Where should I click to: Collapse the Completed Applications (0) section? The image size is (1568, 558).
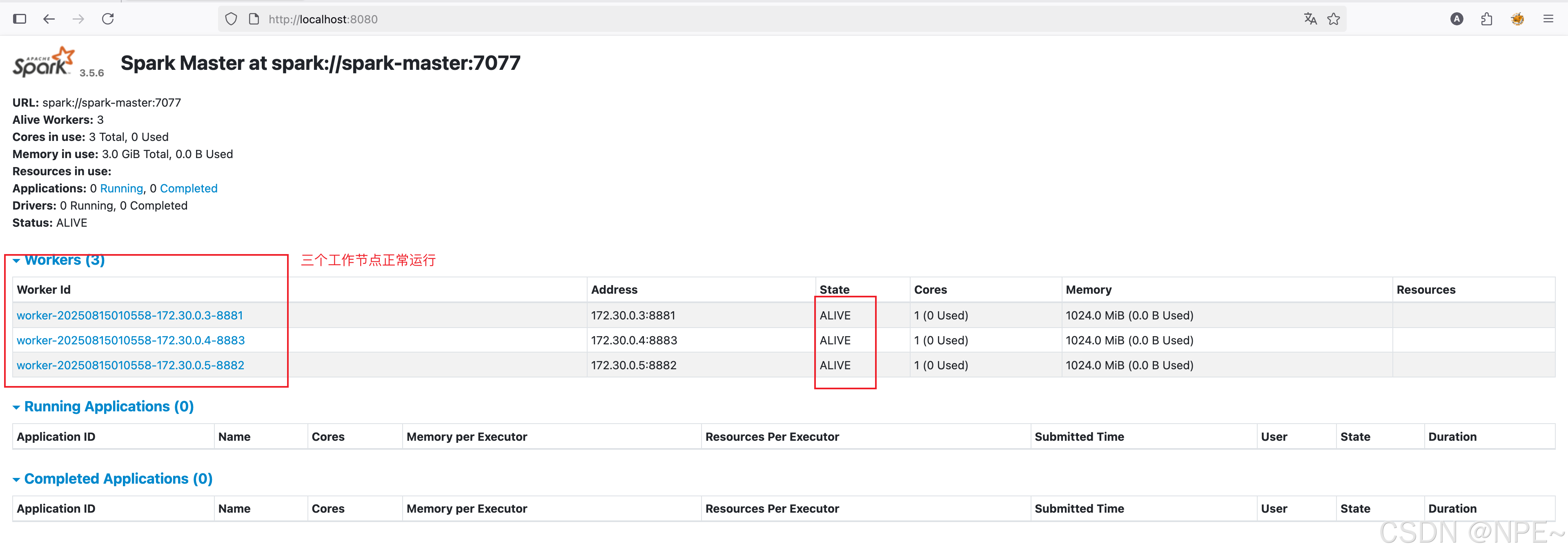click(113, 479)
